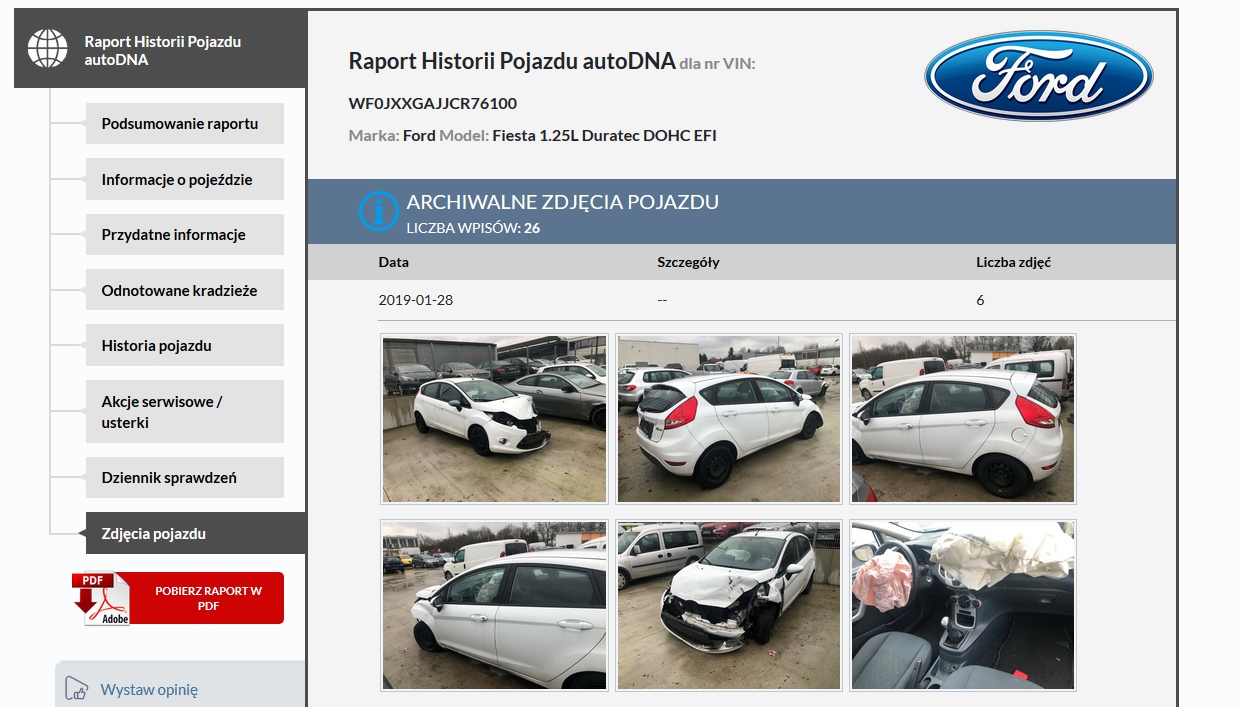Select Dziennik sprawdzeń menu item
Viewport: 1241px width, 707px height.
[184, 478]
